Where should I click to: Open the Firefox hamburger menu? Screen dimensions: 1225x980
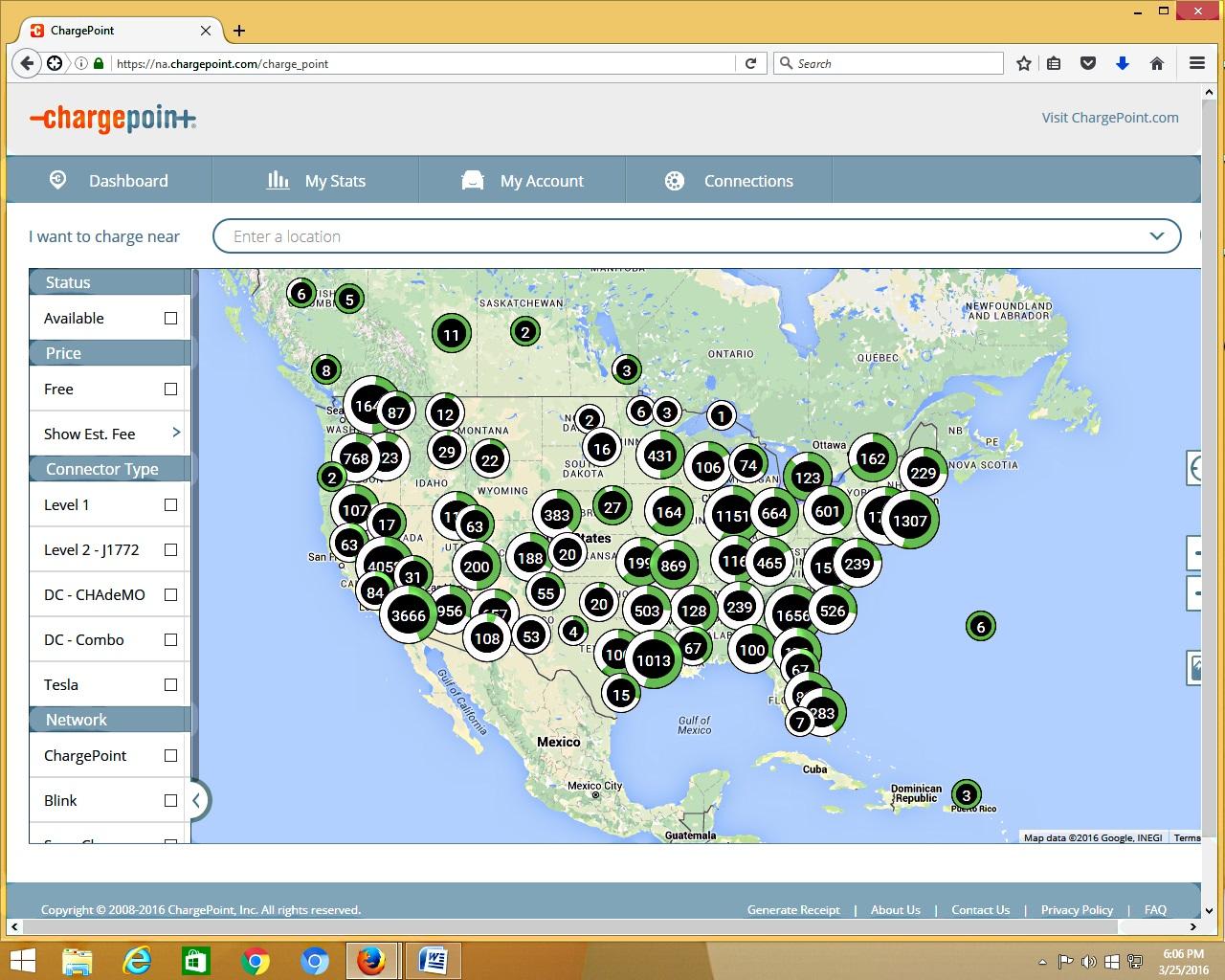click(1197, 63)
